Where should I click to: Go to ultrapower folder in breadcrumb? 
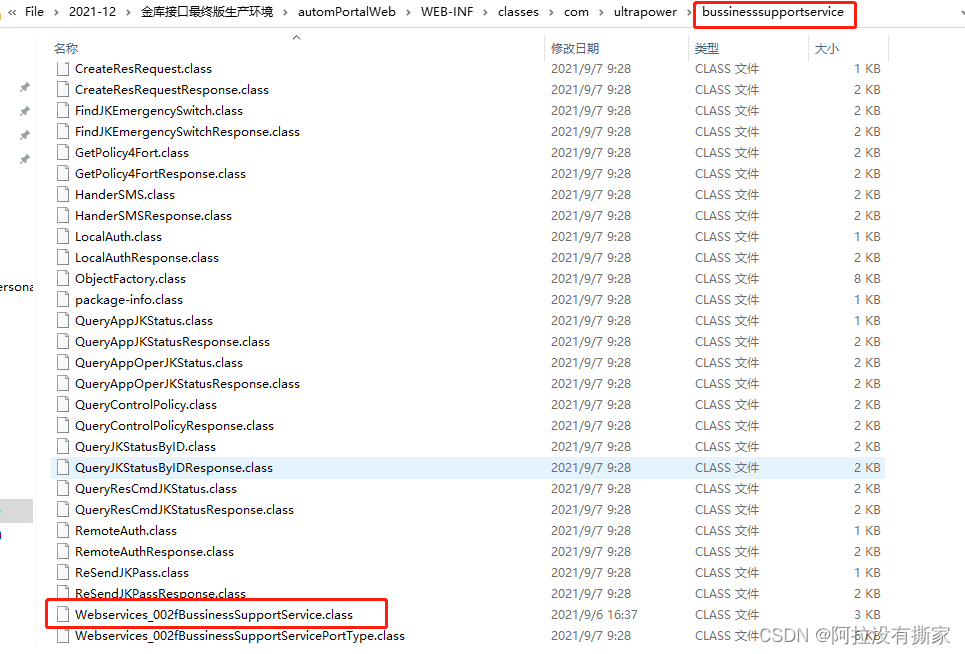[x=645, y=12]
